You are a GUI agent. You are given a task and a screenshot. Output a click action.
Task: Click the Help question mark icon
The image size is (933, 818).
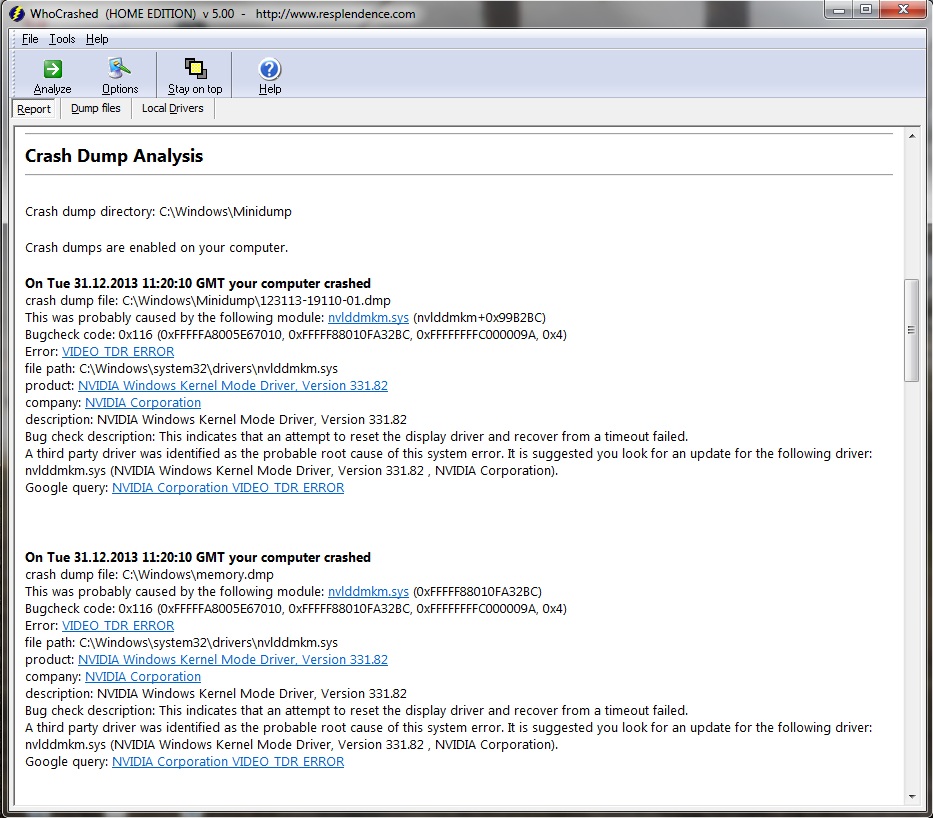click(270, 69)
